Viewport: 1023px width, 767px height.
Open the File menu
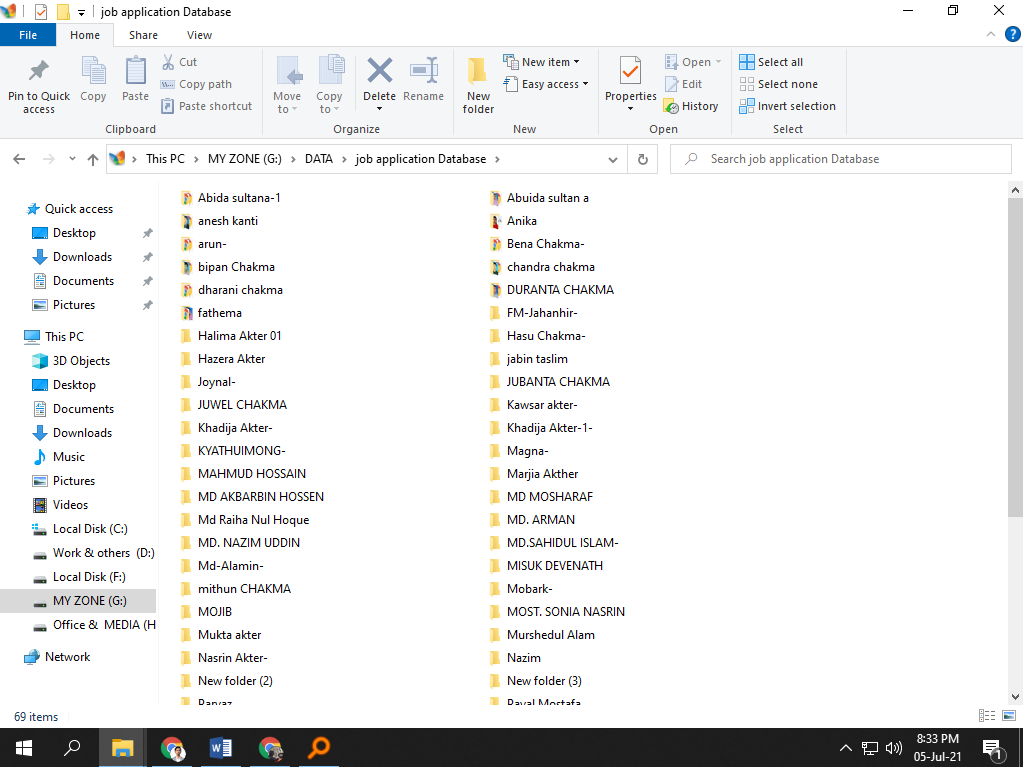click(28, 35)
